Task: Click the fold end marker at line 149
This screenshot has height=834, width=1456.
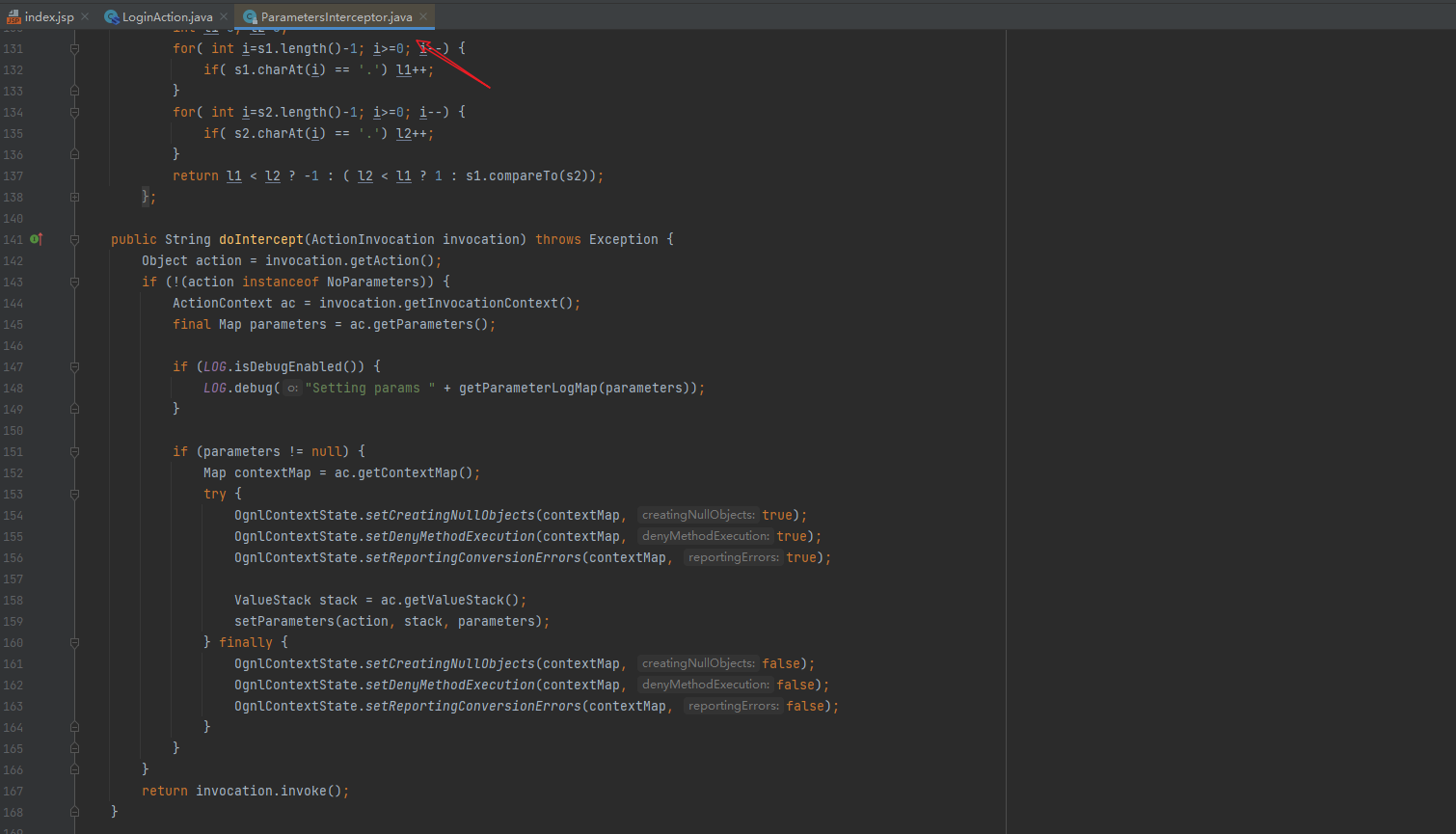Action: pyautogui.click(x=74, y=409)
